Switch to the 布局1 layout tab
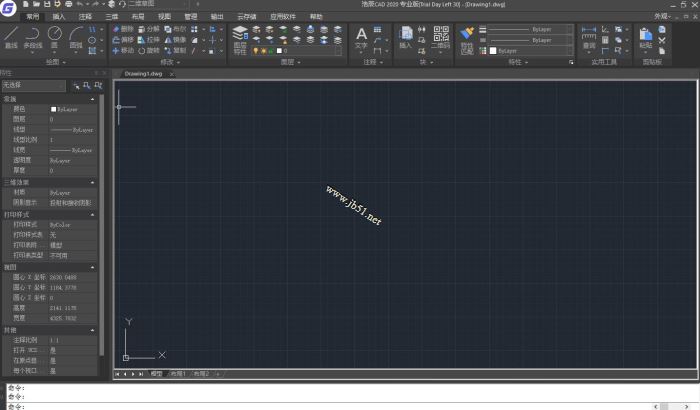This screenshot has width=700, height=410. tap(177, 373)
